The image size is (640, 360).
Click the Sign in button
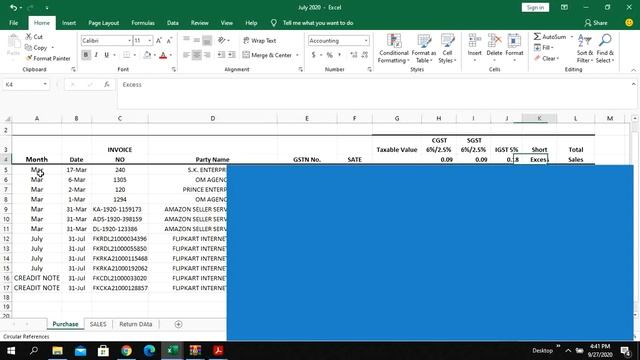[535, 7]
